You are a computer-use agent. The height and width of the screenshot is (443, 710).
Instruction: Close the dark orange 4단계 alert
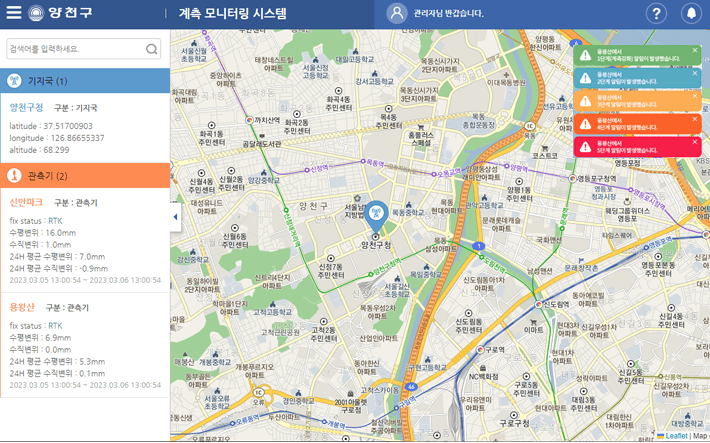coord(695,119)
